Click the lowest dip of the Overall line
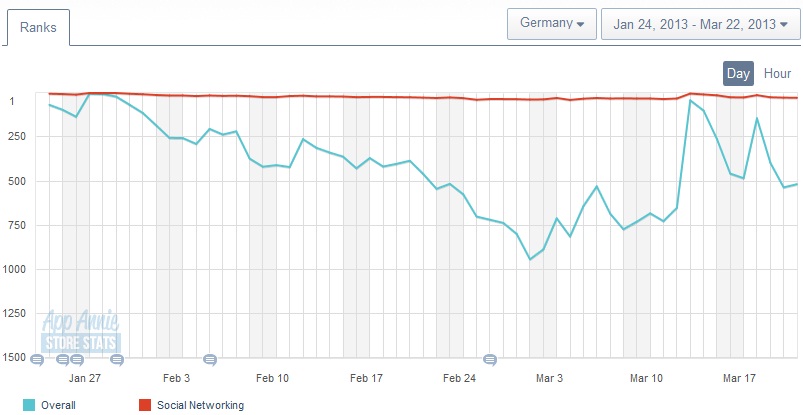Image resolution: width=803 pixels, height=415 pixels. coord(530,259)
